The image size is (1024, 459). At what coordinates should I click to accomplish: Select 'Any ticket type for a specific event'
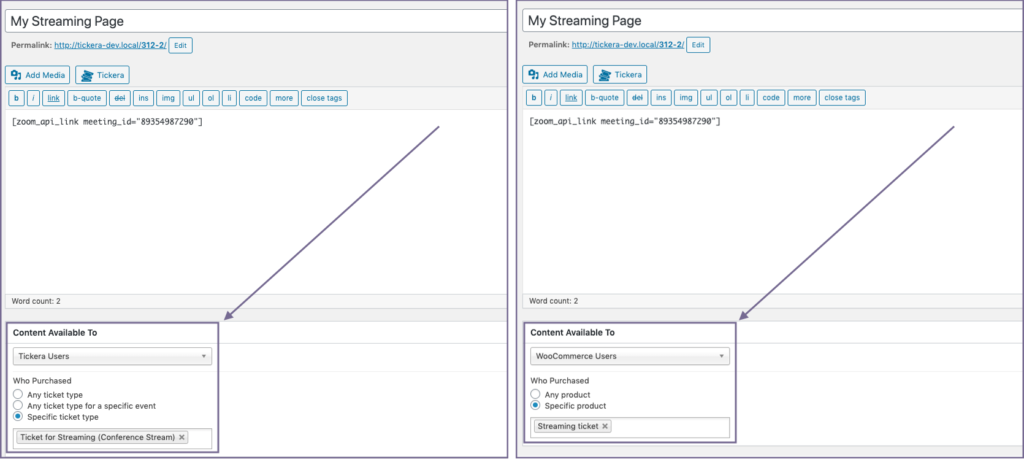(x=18, y=405)
